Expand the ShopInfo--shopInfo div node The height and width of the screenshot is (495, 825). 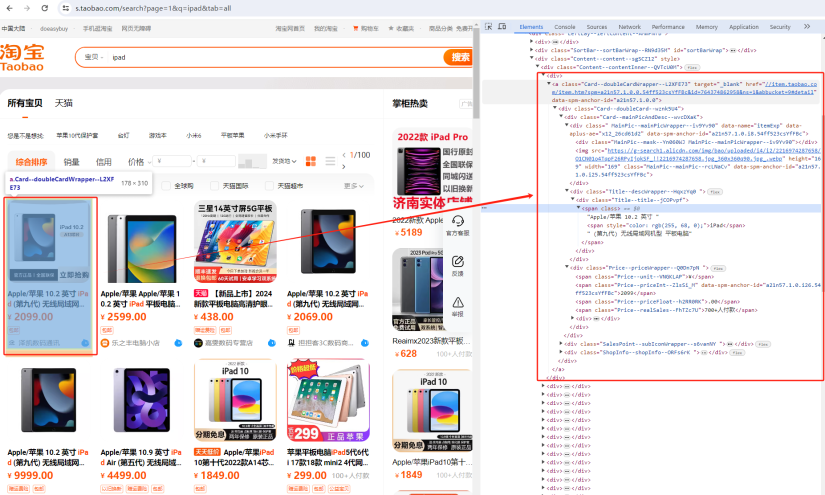tap(561, 352)
